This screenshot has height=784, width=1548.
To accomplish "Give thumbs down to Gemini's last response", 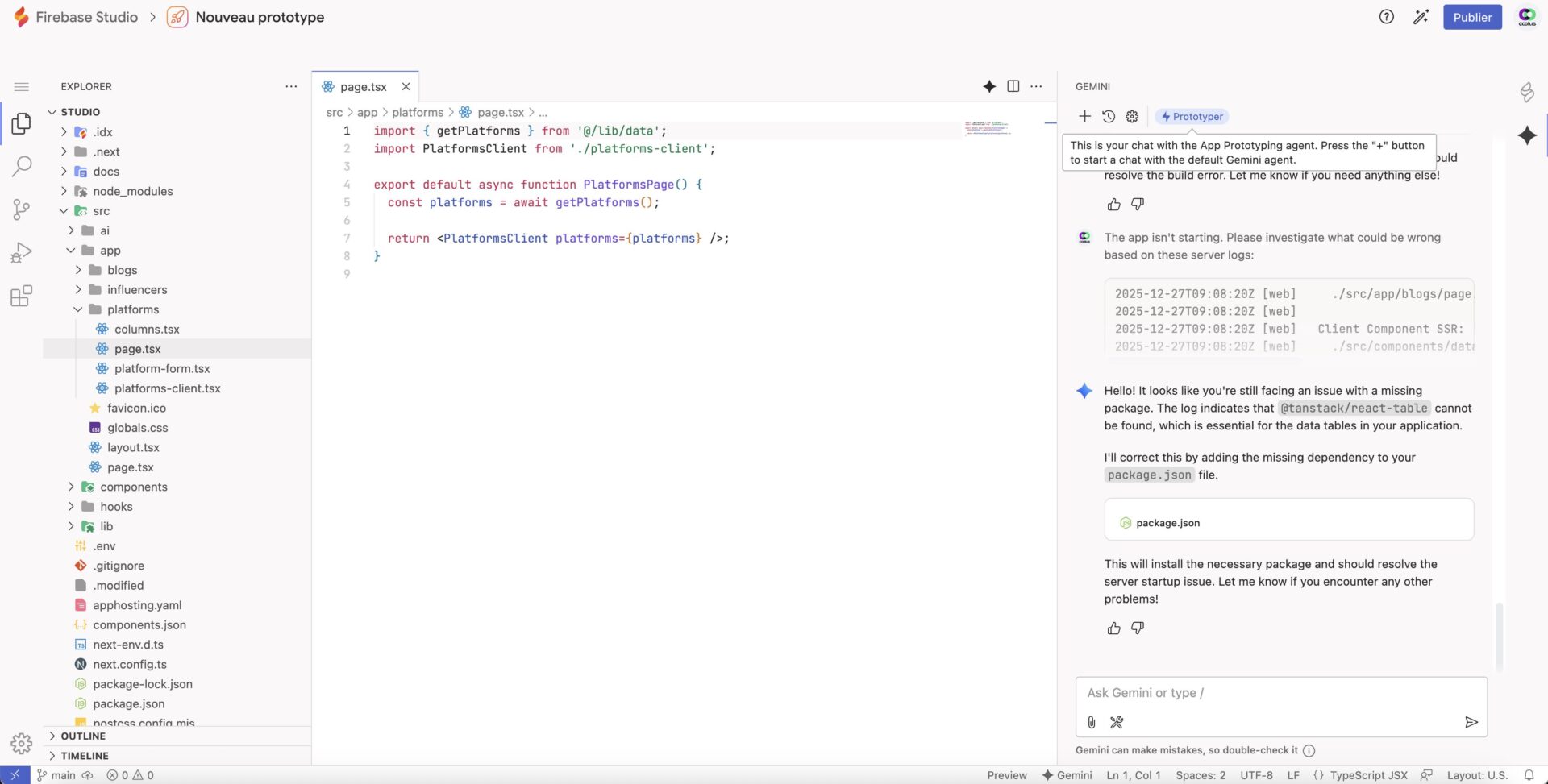I will click(x=1138, y=628).
